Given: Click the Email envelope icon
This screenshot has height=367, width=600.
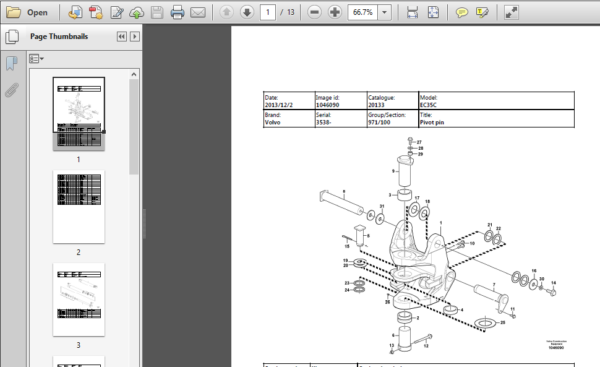Looking at the screenshot, I should pyautogui.click(x=198, y=13).
